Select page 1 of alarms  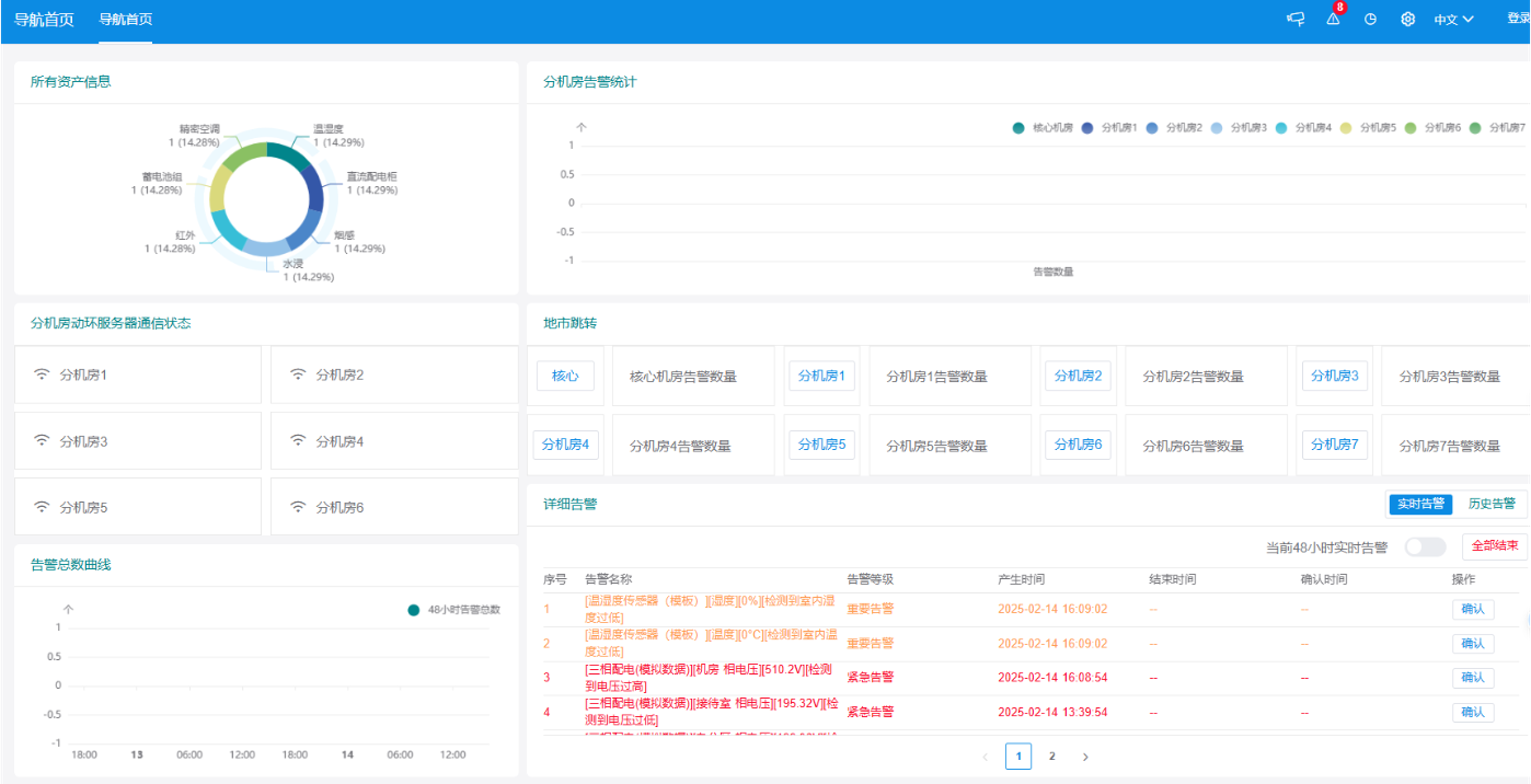click(x=1018, y=756)
